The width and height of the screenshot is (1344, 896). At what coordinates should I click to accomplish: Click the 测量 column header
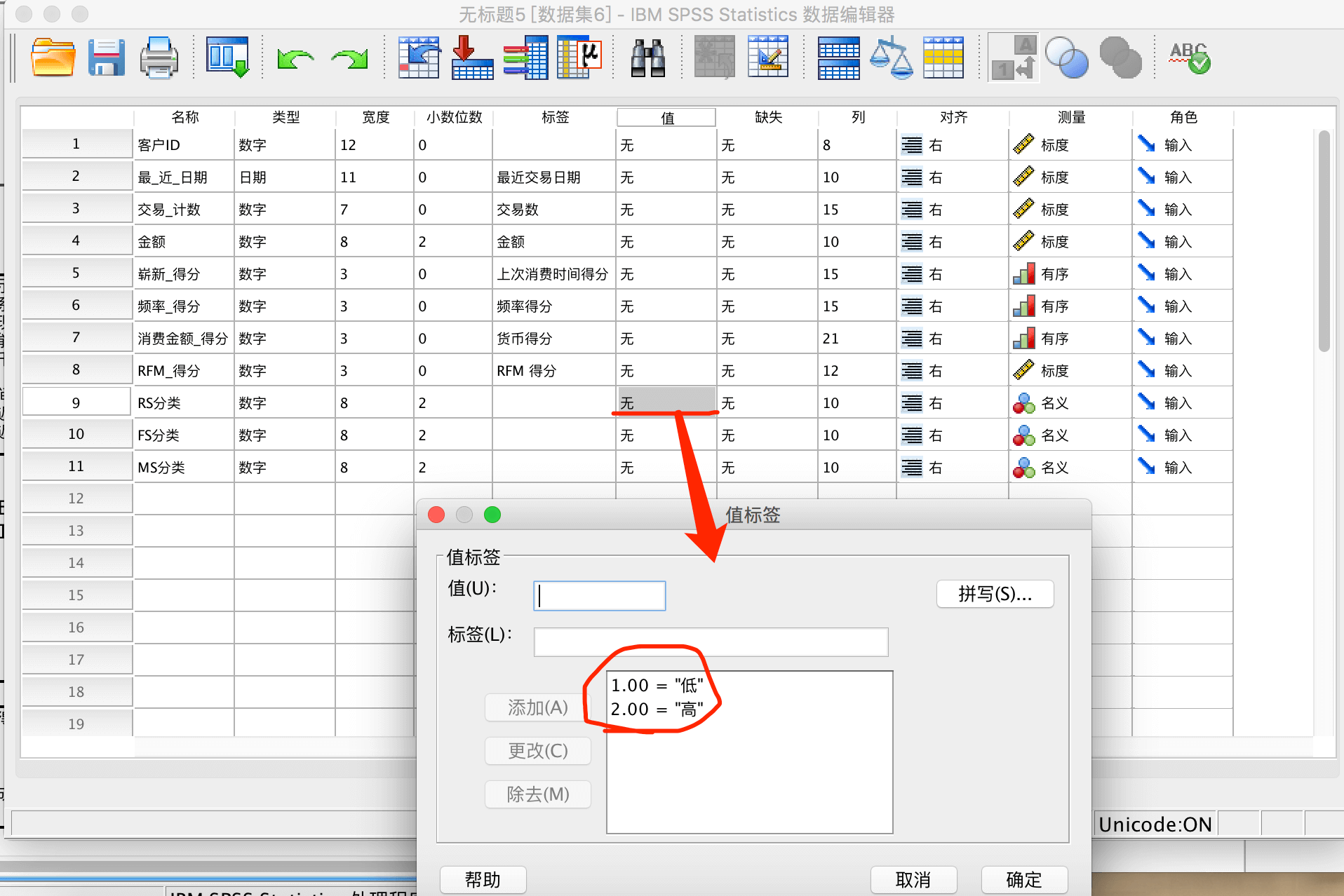click(1071, 117)
